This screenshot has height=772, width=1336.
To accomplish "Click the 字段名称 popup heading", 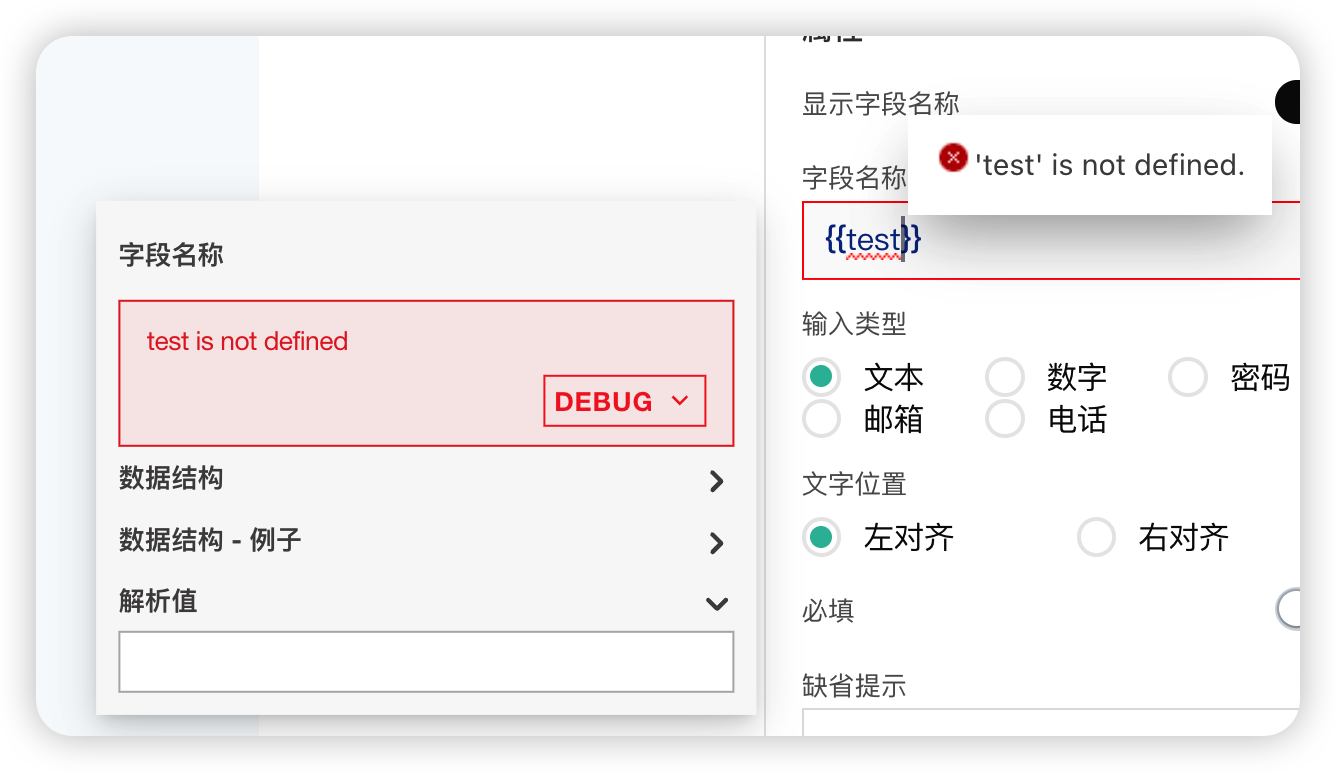I will pos(171,255).
